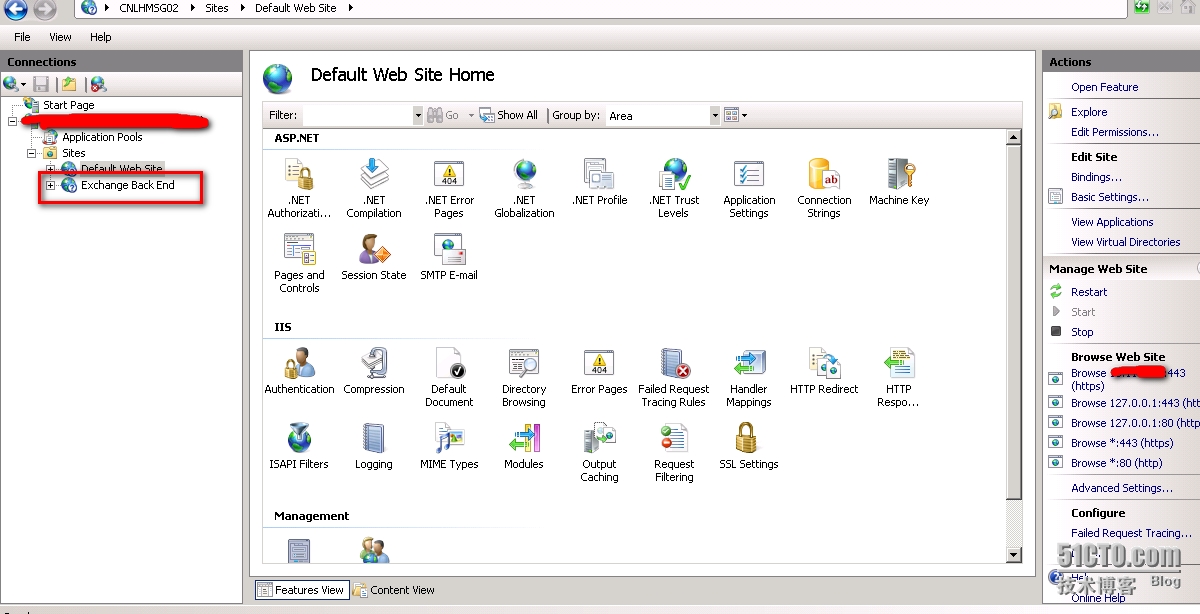Open Application Settings feature
Viewport: 1200px width, 614px height.
click(x=749, y=188)
